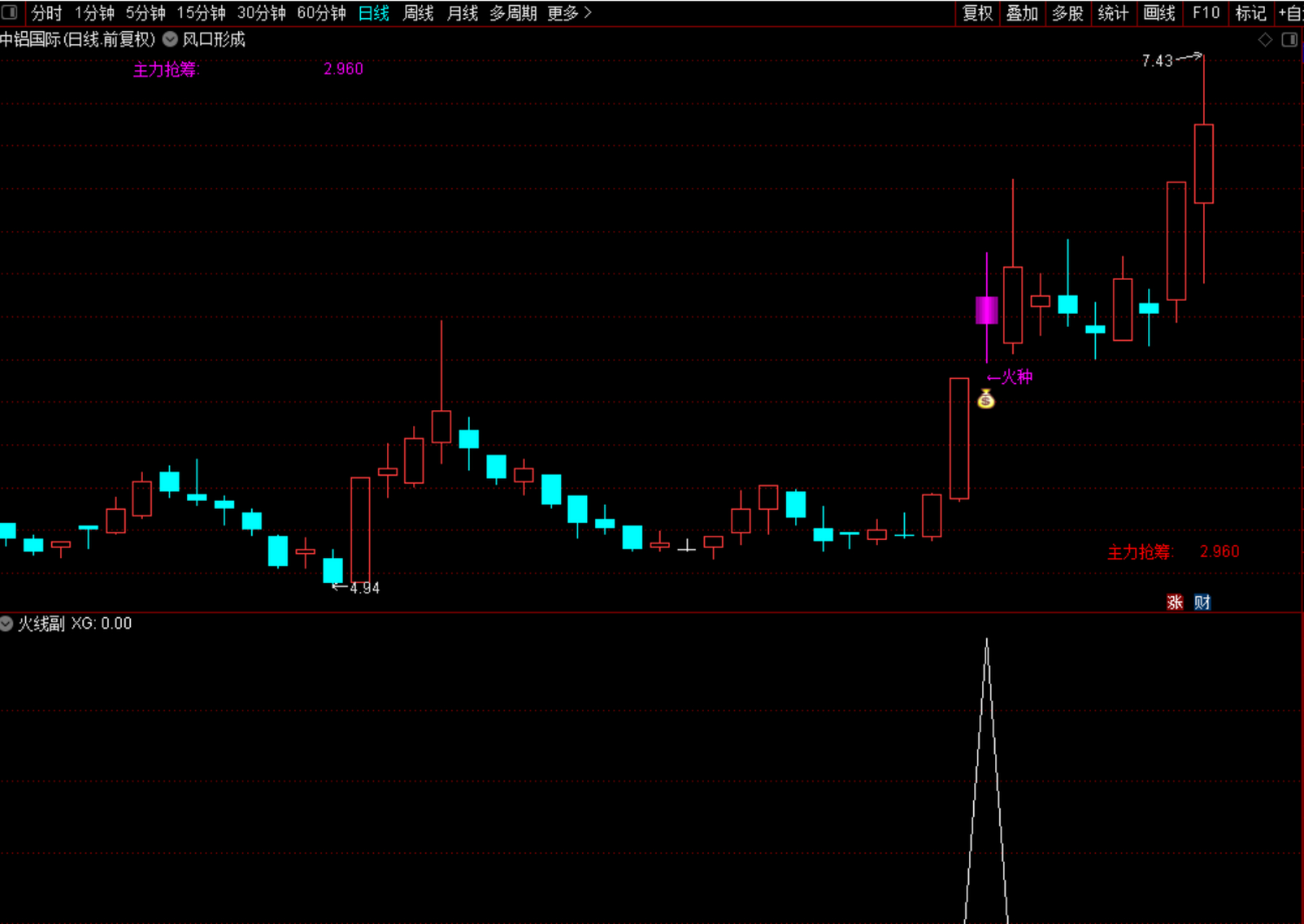Screen dimensions: 1304x924
Task: Select the 15分钟 period tab
Action: (201, 13)
